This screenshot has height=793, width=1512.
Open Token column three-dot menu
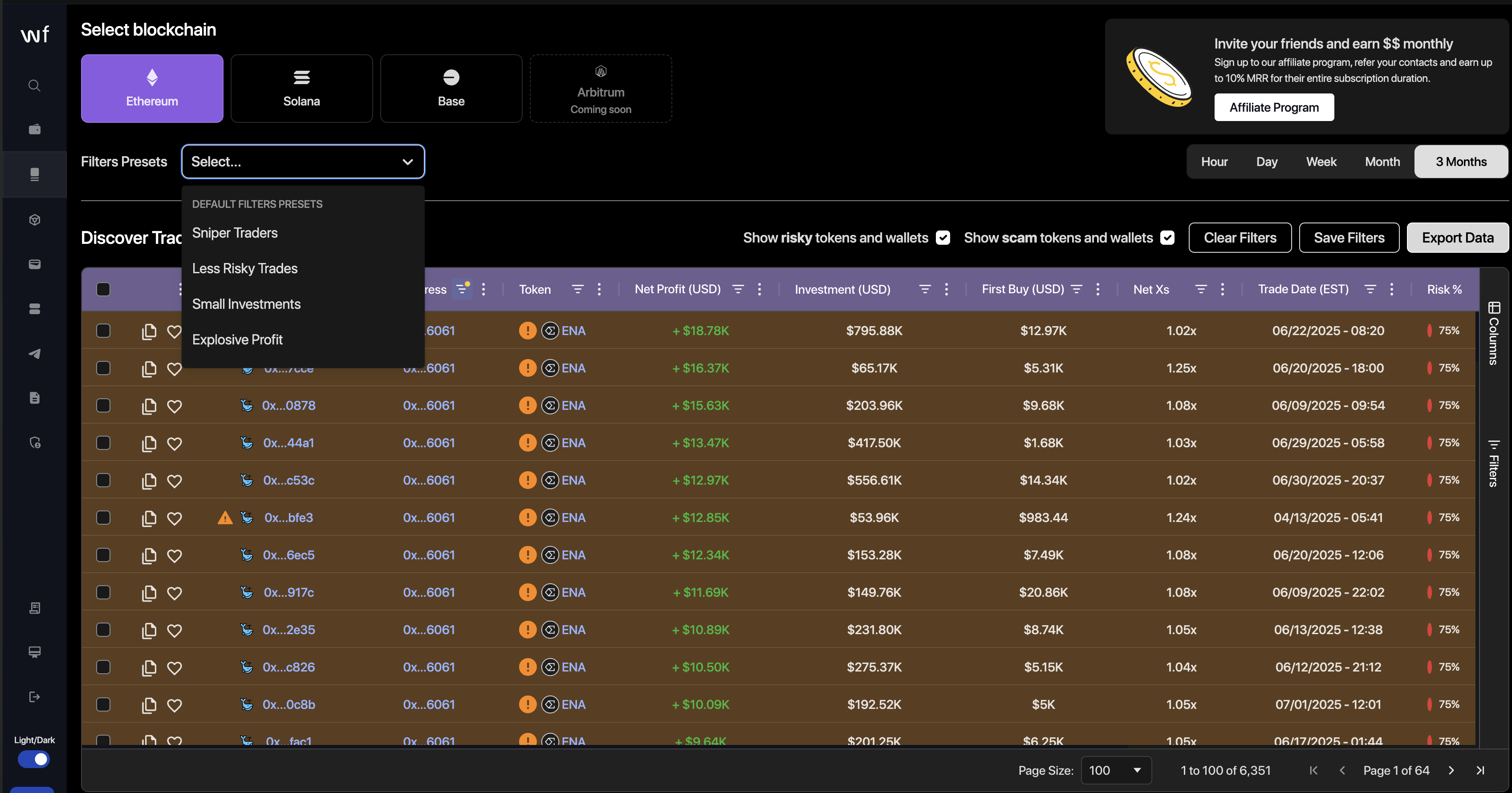(599, 289)
